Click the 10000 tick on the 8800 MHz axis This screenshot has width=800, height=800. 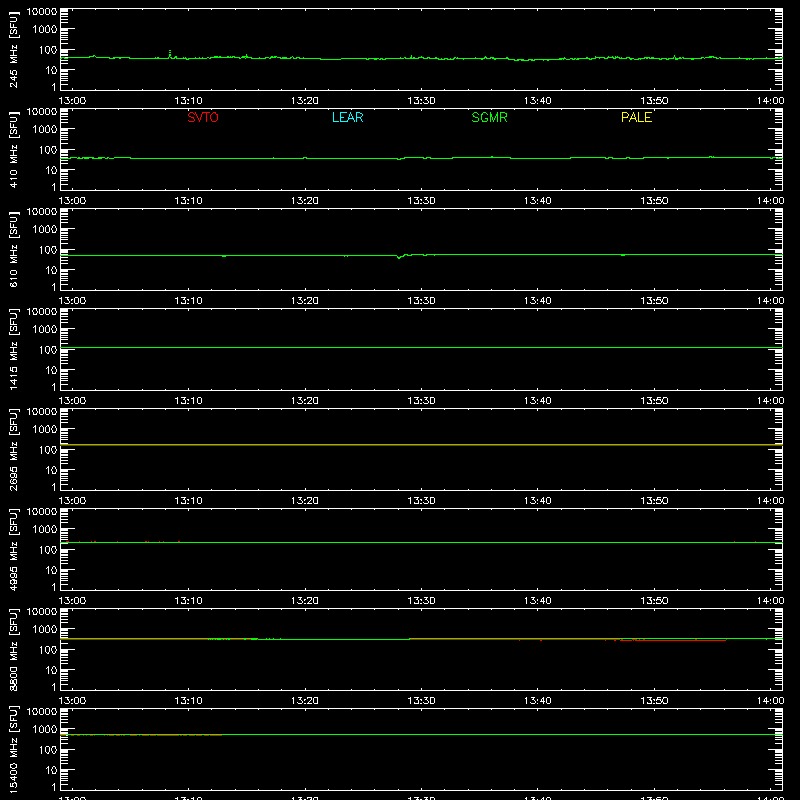tap(42, 612)
